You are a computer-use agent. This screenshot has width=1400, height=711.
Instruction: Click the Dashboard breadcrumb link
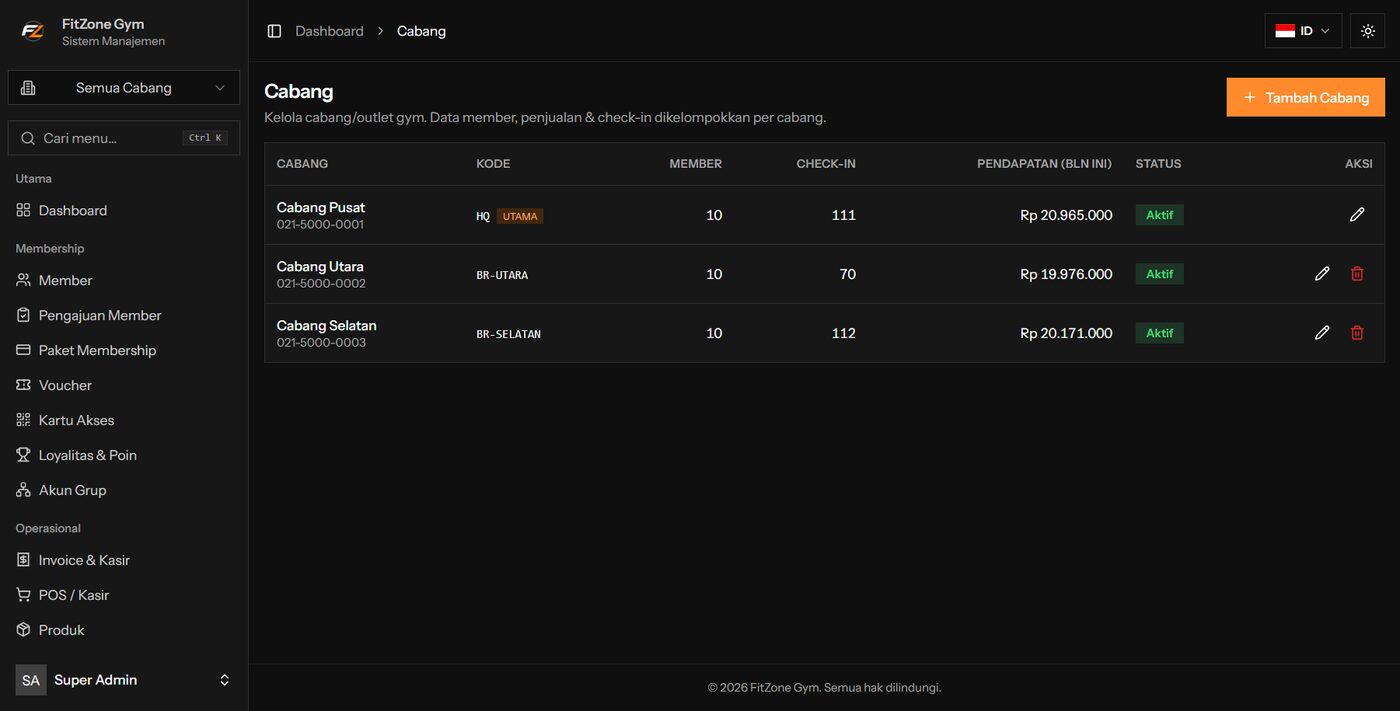click(x=329, y=31)
